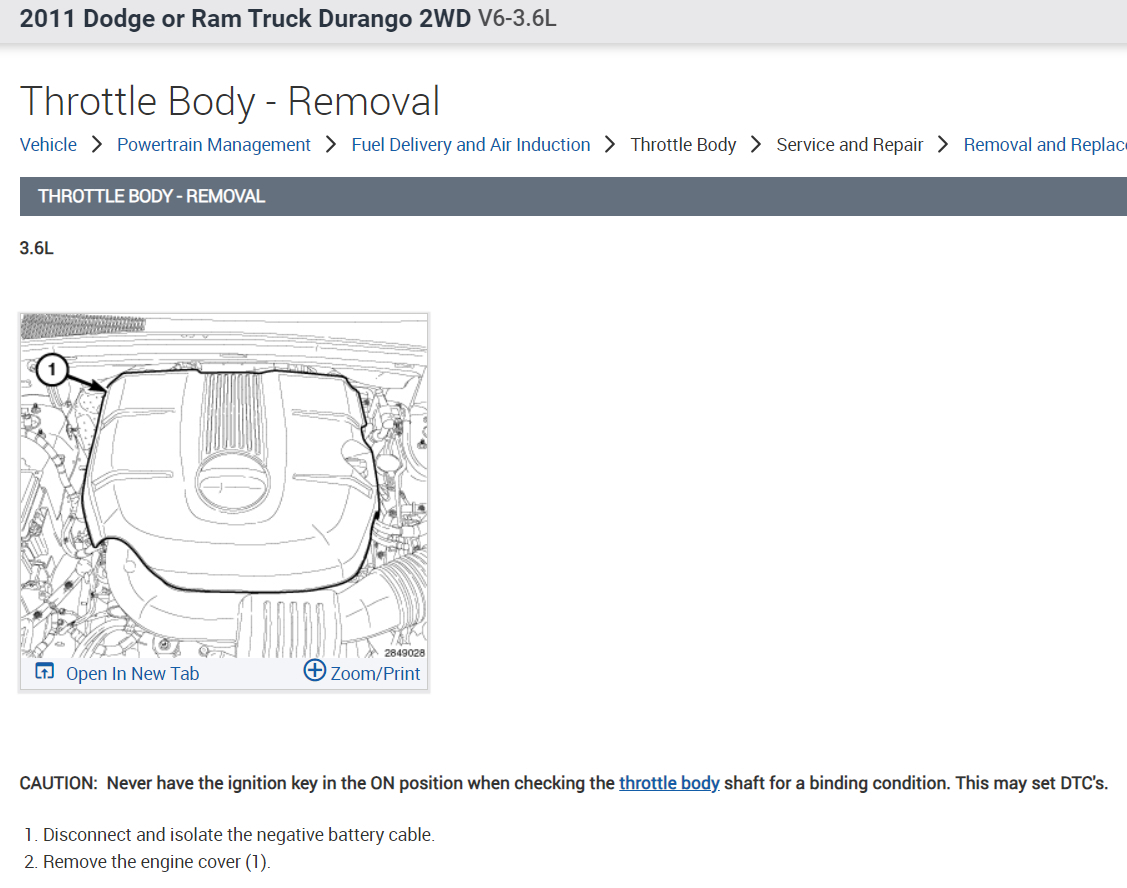
Task: Click chevron after Powertrain Management
Action: [331, 145]
